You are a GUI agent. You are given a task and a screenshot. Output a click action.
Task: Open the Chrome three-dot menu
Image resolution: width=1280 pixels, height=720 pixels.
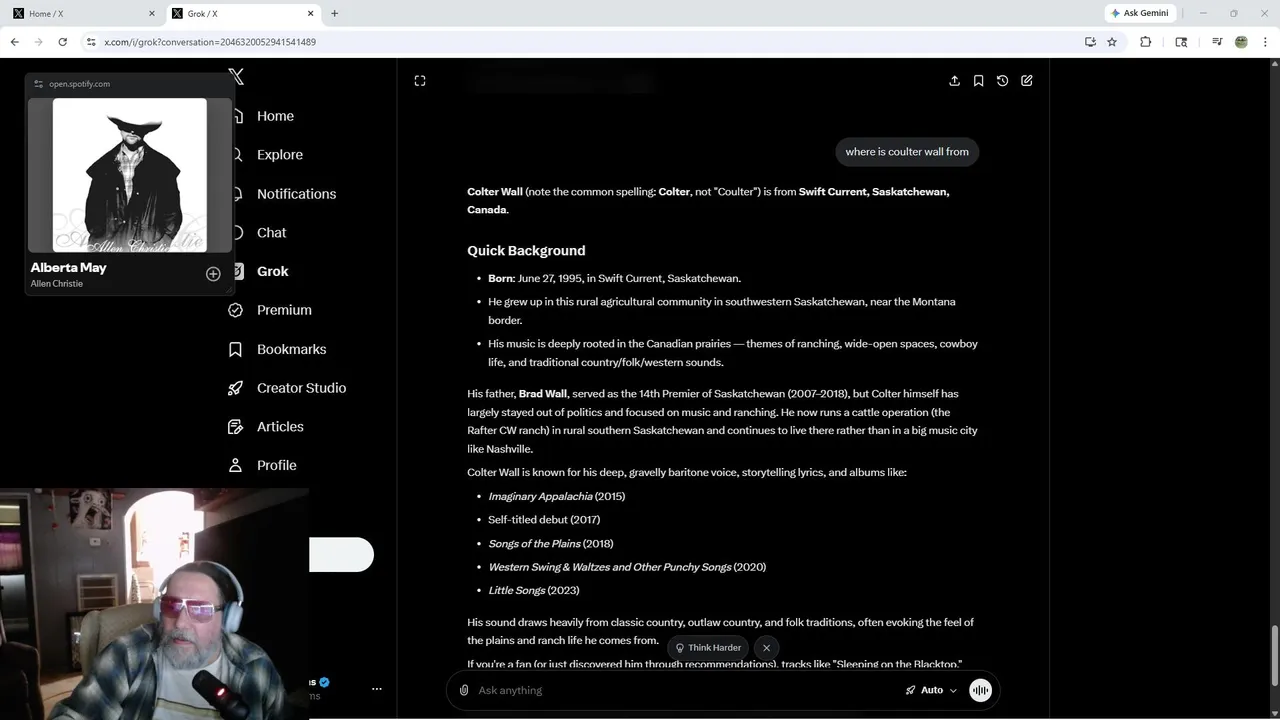1266,42
